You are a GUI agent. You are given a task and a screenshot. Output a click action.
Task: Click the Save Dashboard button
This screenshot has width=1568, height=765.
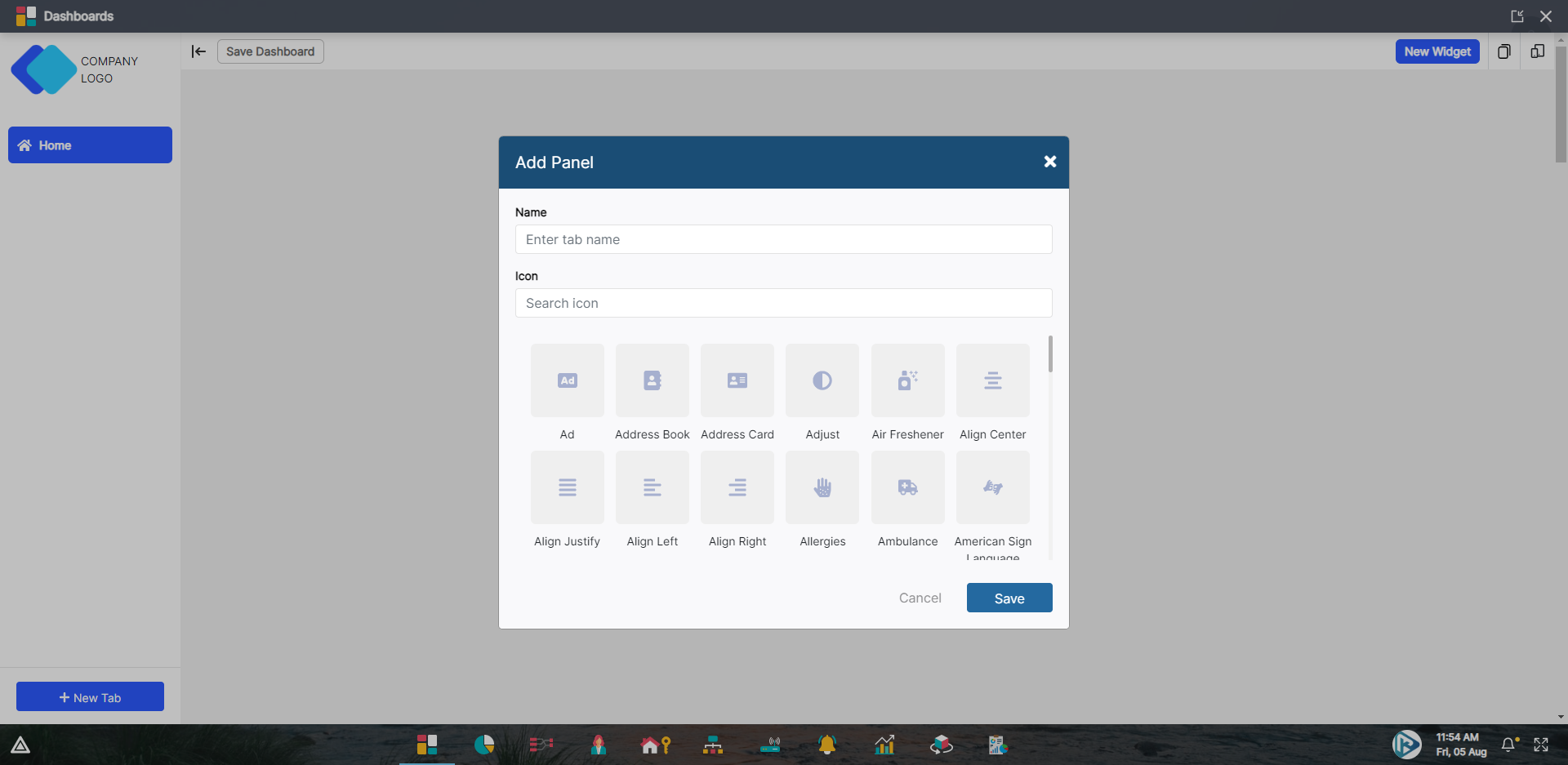(x=269, y=51)
